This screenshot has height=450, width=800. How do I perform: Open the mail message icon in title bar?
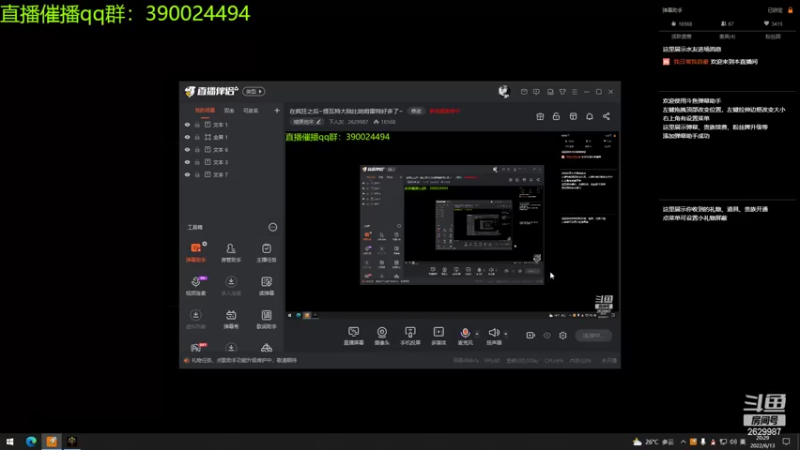tap(524, 92)
